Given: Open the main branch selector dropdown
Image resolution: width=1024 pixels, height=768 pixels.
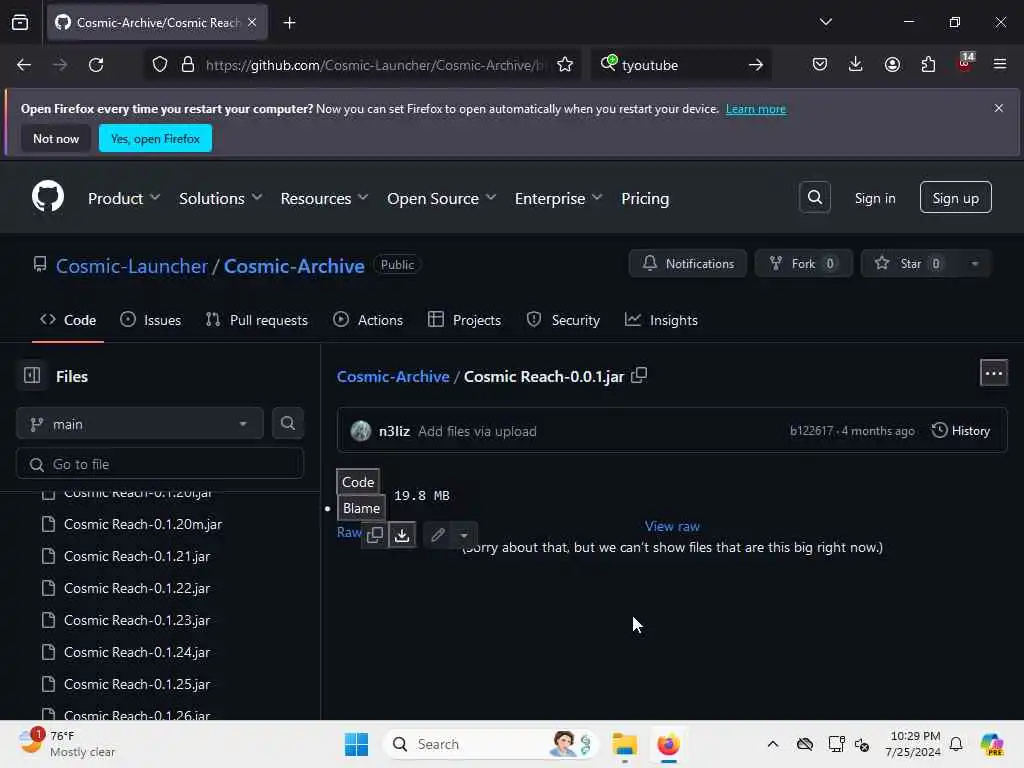Looking at the screenshot, I should (x=140, y=424).
